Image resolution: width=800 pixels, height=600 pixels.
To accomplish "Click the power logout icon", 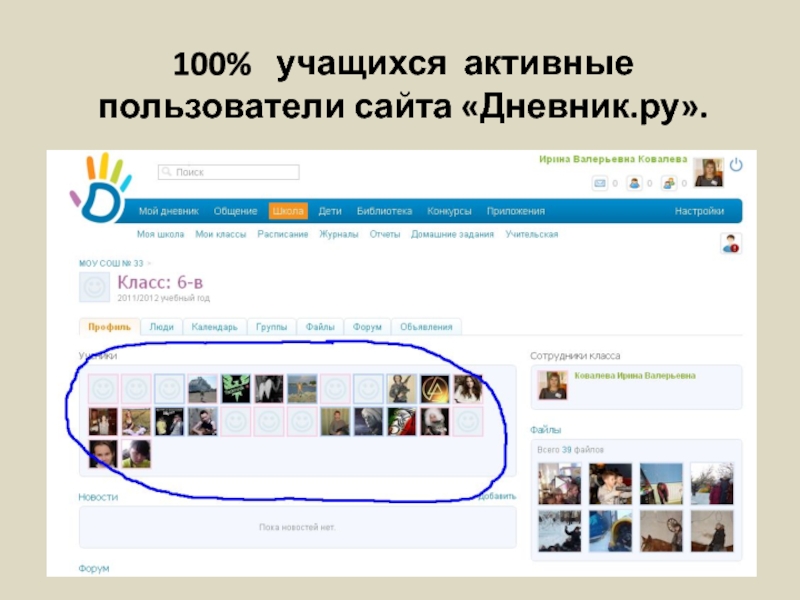I will [736, 165].
